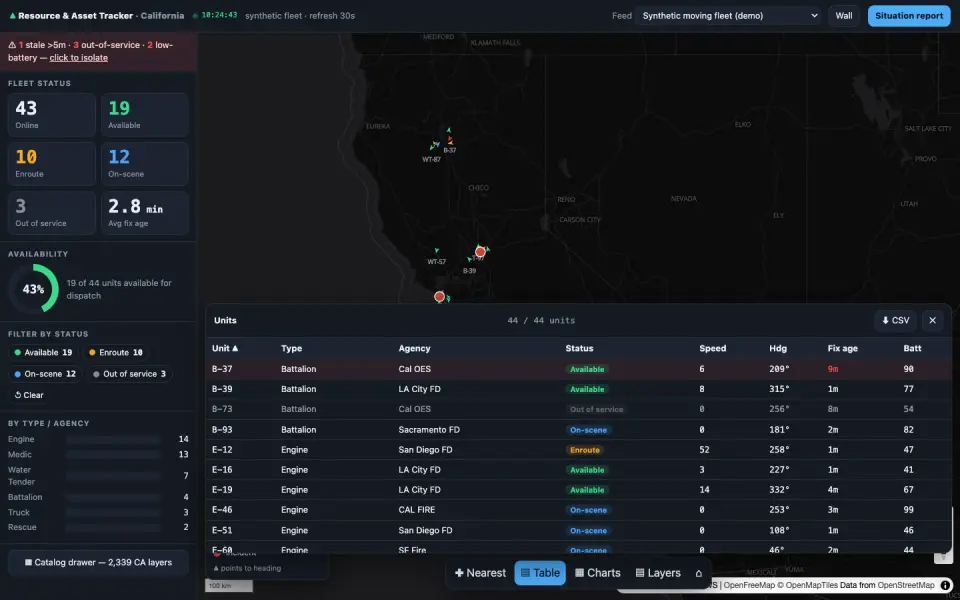Select unit E-19 in the table
The width and height of the screenshot is (960, 600).
pyautogui.click(x=579, y=490)
